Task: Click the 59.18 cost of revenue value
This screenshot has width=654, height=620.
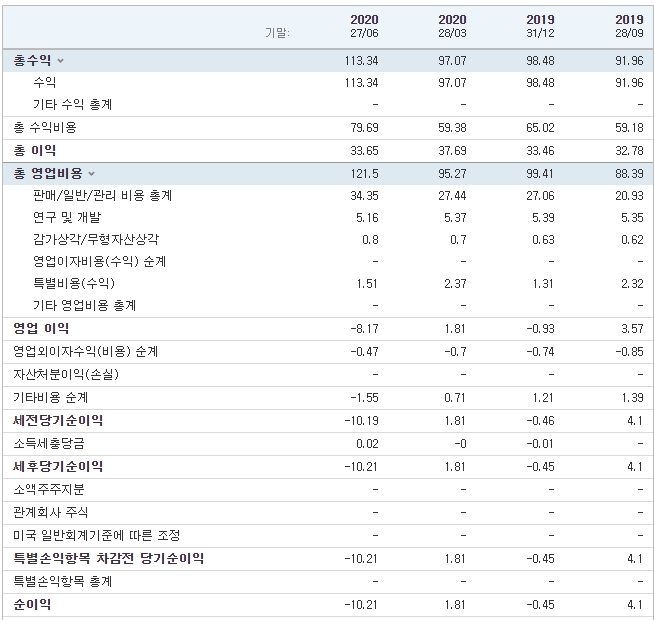Action: [629, 127]
